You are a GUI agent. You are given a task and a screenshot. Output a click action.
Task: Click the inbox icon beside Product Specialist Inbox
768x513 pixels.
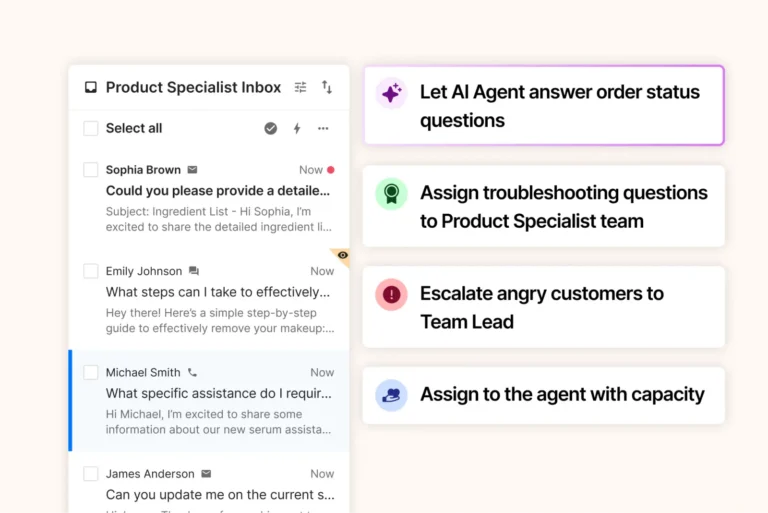point(91,87)
